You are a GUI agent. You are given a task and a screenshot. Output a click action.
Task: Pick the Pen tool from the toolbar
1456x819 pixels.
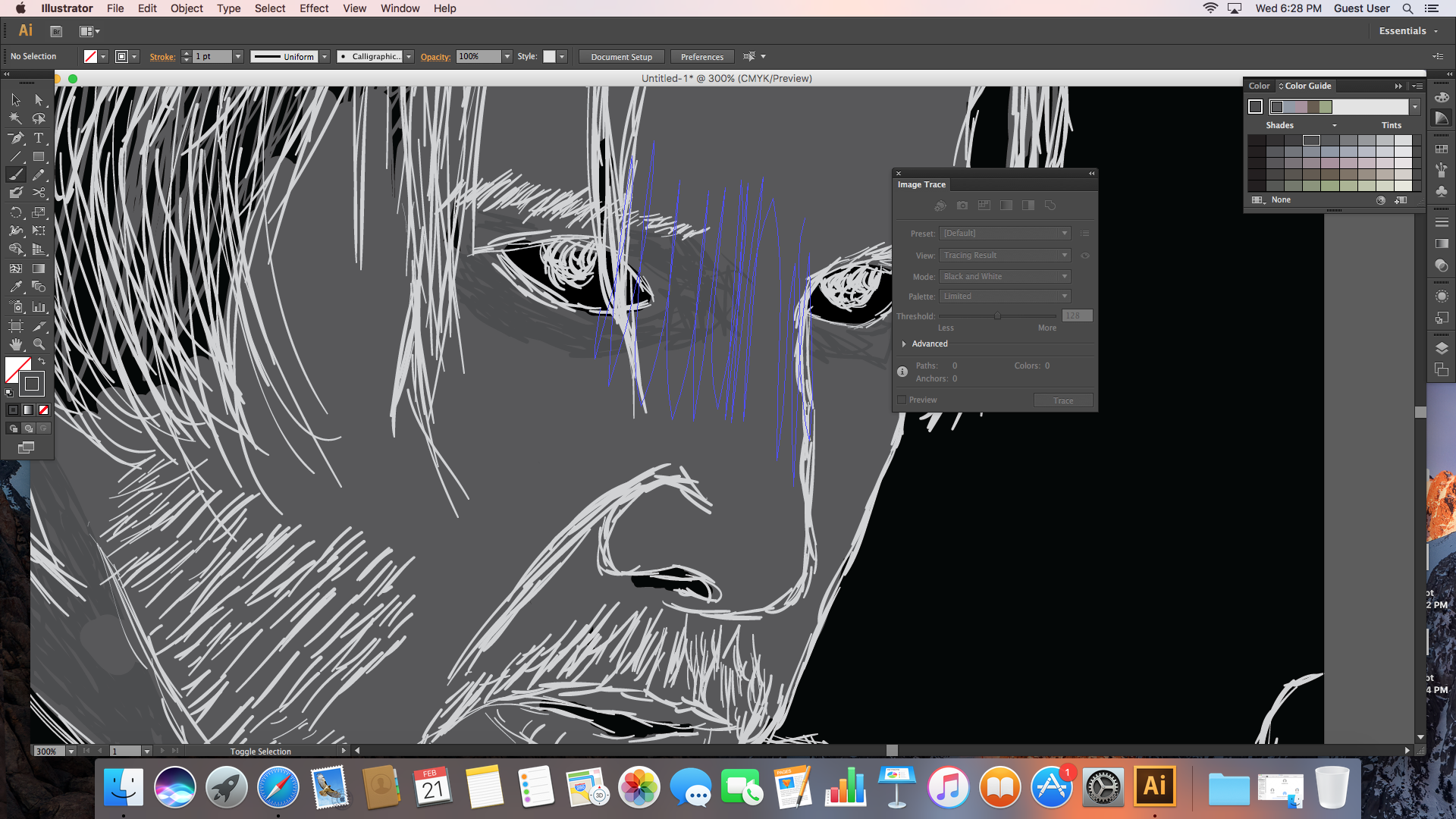(16, 138)
